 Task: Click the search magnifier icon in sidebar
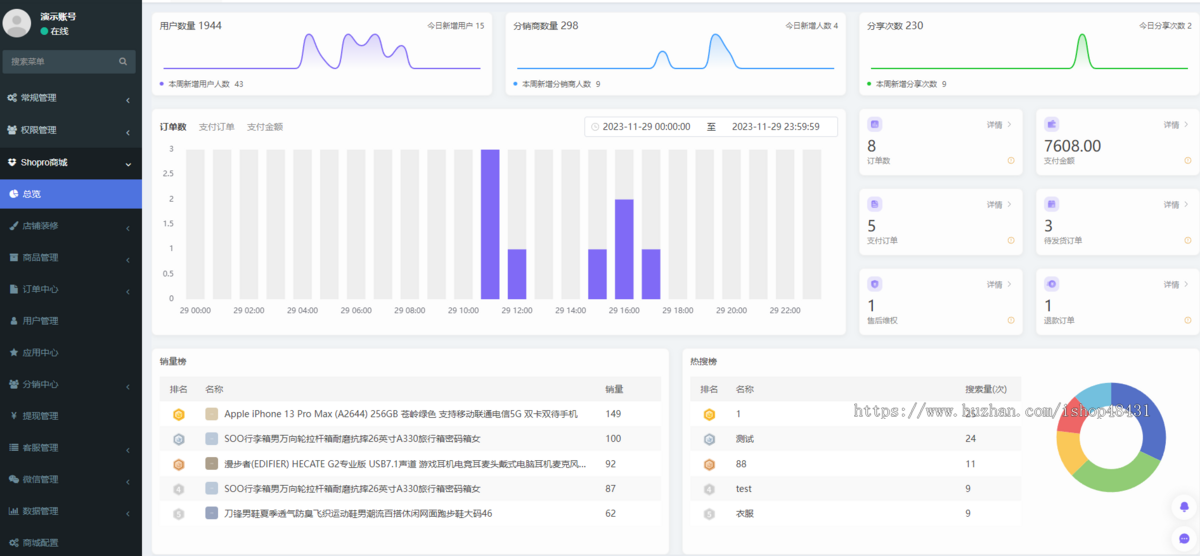123,62
